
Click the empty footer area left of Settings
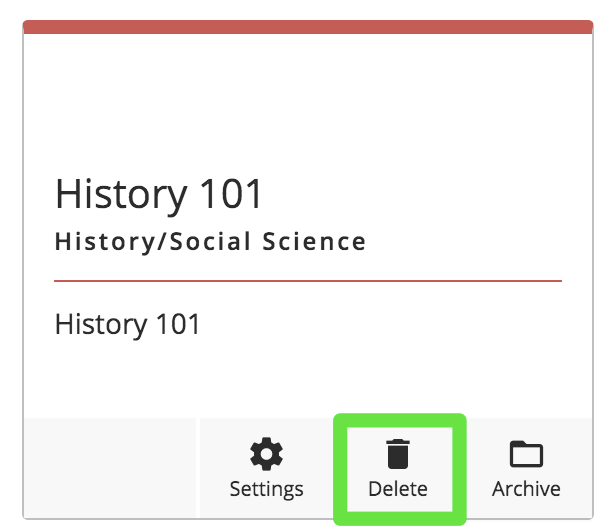[x=110, y=467]
